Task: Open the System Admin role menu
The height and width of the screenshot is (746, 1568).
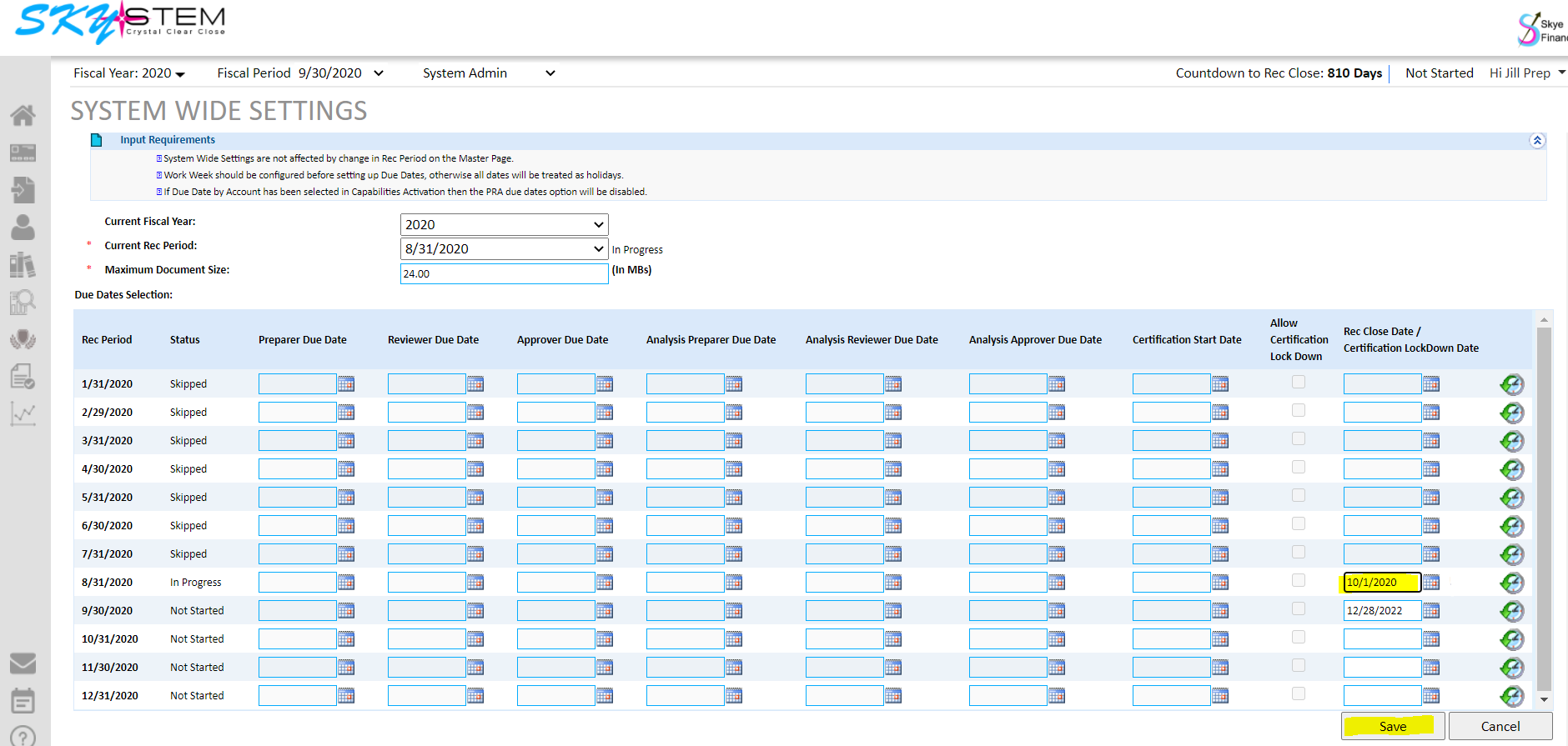Action: pyautogui.click(x=488, y=73)
